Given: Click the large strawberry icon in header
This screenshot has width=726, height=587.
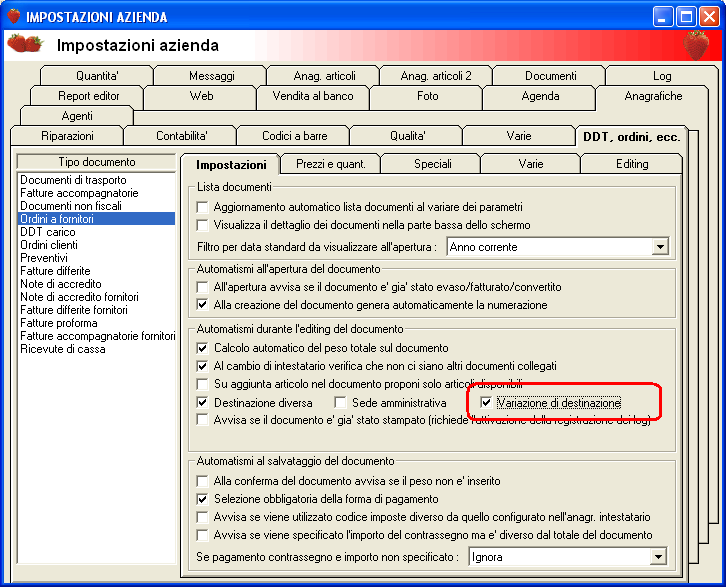Looking at the screenshot, I should (695, 45).
